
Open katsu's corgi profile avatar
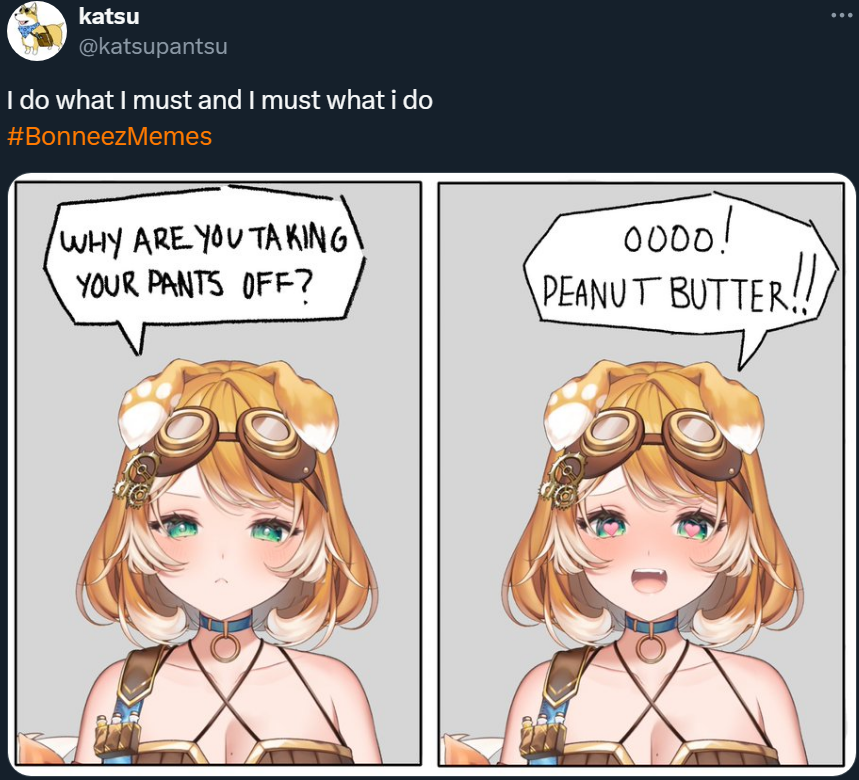click(37, 31)
